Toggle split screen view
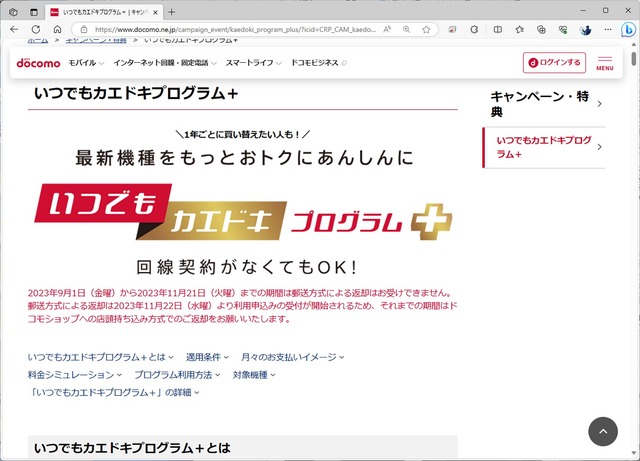The image size is (640, 461). [x=498, y=29]
